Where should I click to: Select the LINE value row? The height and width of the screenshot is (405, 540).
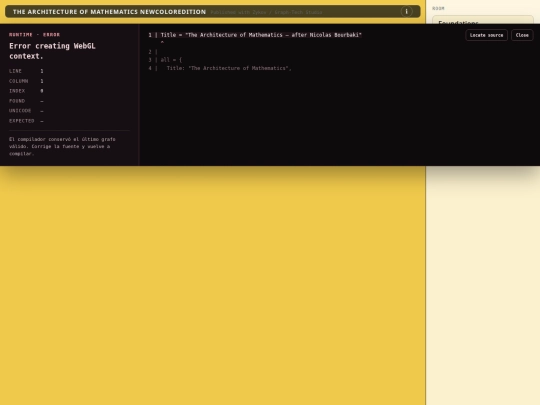[69, 71]
